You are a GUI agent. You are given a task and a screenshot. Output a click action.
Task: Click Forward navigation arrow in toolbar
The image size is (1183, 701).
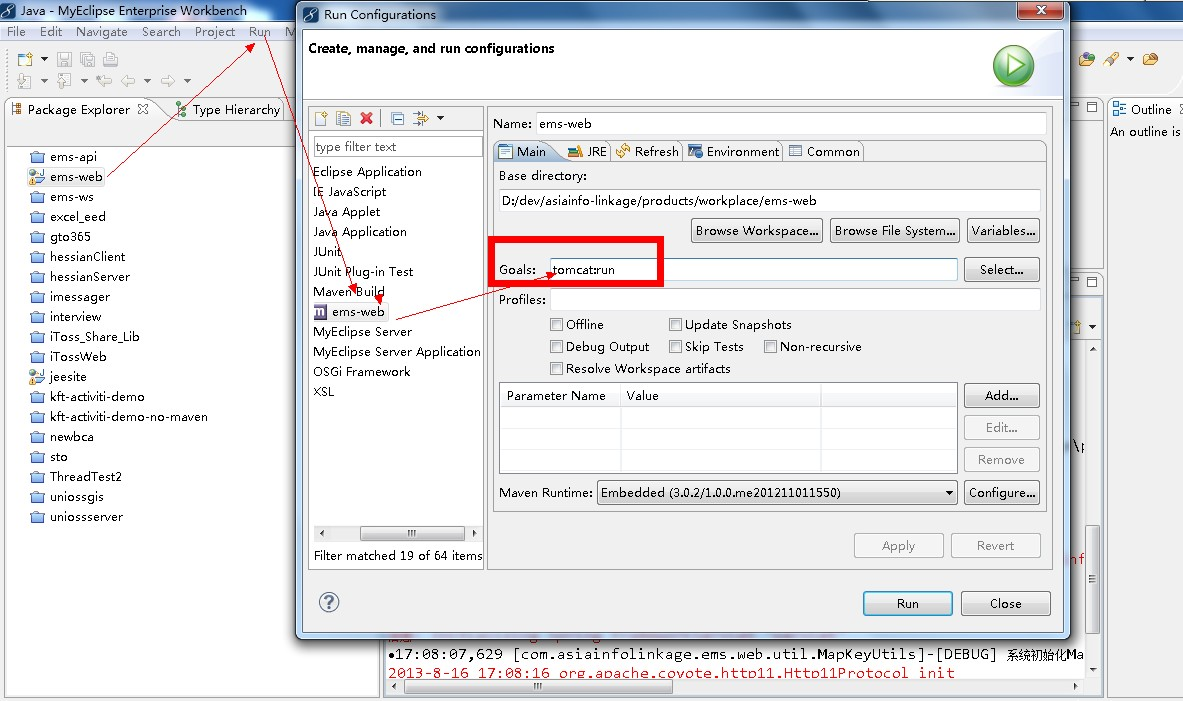coord(167,80)
